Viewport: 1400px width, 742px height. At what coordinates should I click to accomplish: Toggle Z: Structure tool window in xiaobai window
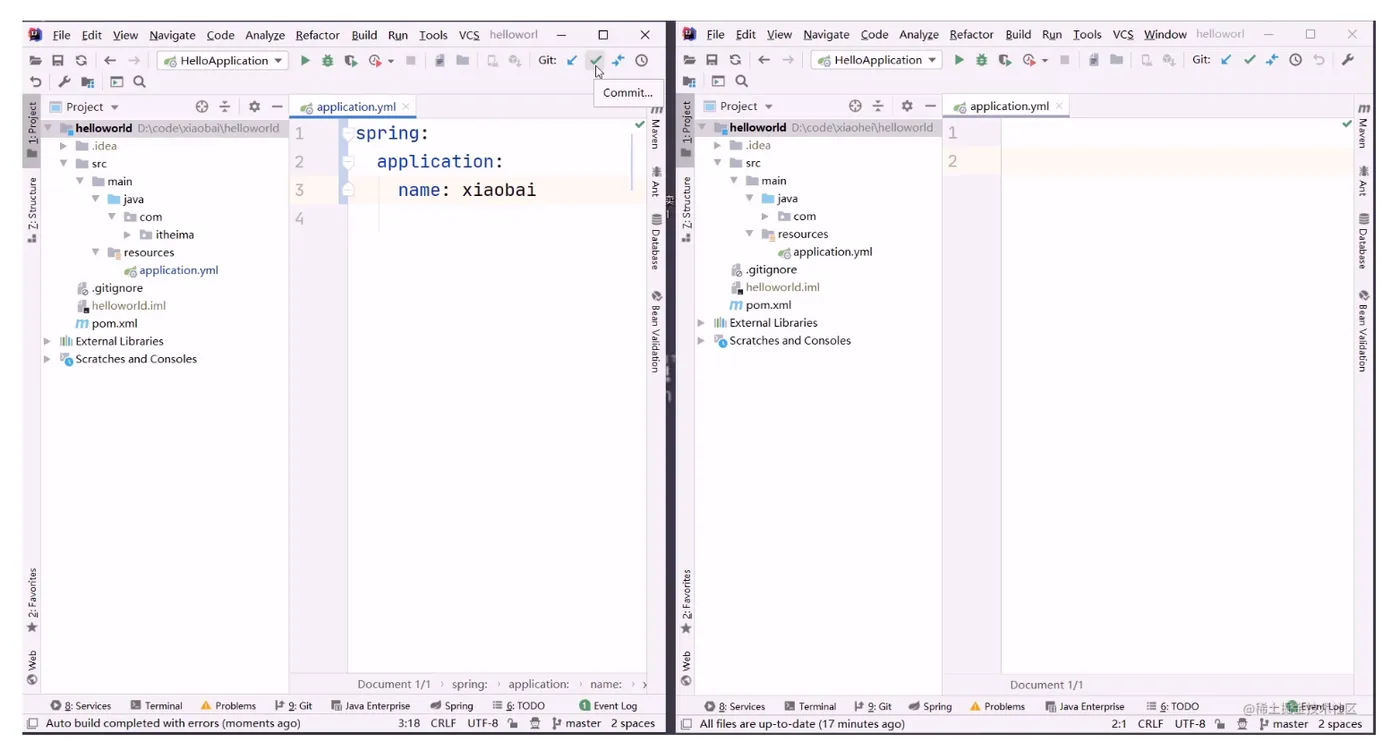[32, 211]
